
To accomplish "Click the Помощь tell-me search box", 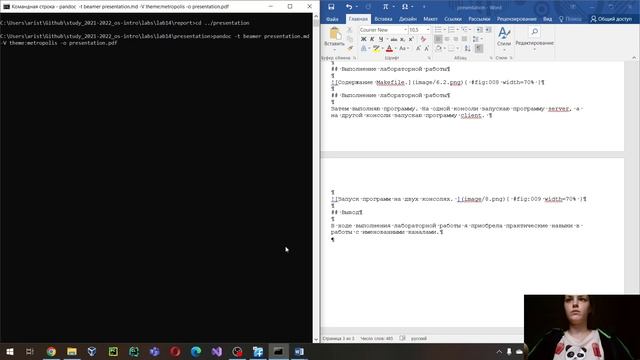I will click(570, 19).
